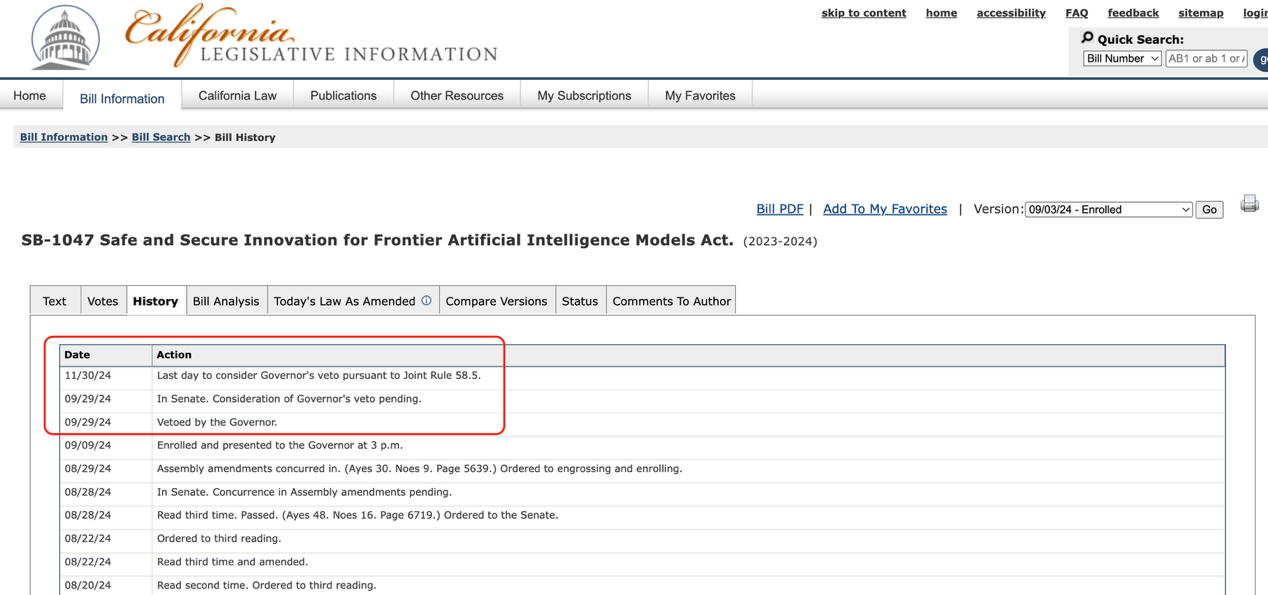Screen dimensions: 1268x595
Task: Click the Go button next to Version
Action: point(1209,210)
